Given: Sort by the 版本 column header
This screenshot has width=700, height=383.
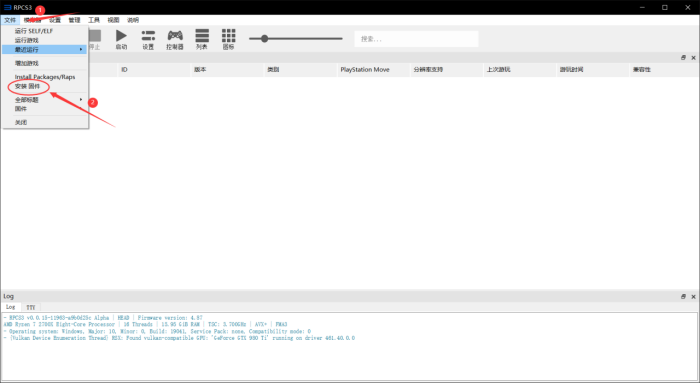Looking at the screenshot, I should click(227, 70).
